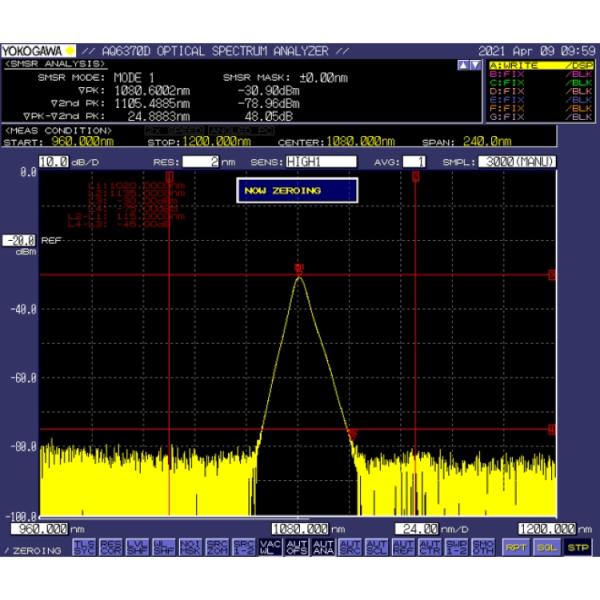Viewport: 600px width, 600px height.
Task: Click the peak marker on spectrum trace
Action: [x=298, y=268]
